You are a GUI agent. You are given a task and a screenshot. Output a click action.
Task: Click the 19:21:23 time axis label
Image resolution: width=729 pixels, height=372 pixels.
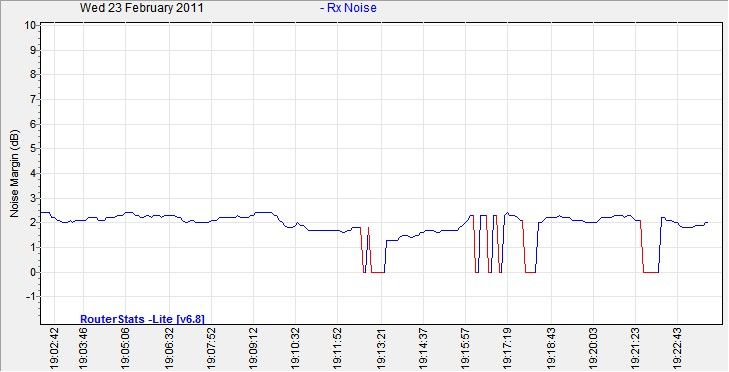(636, 350)
